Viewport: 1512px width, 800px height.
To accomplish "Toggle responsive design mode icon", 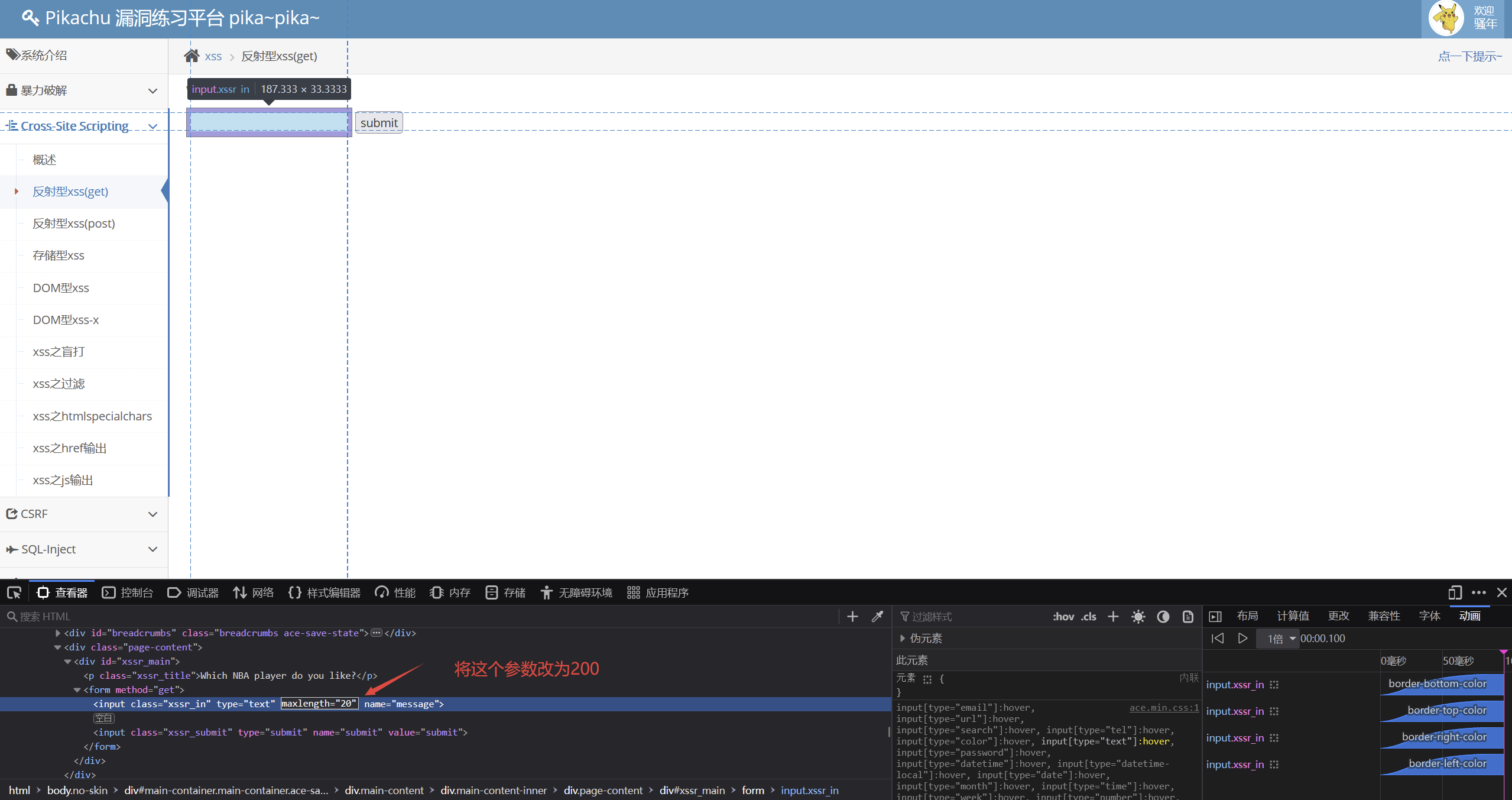I will click(x=1455, y=592).
